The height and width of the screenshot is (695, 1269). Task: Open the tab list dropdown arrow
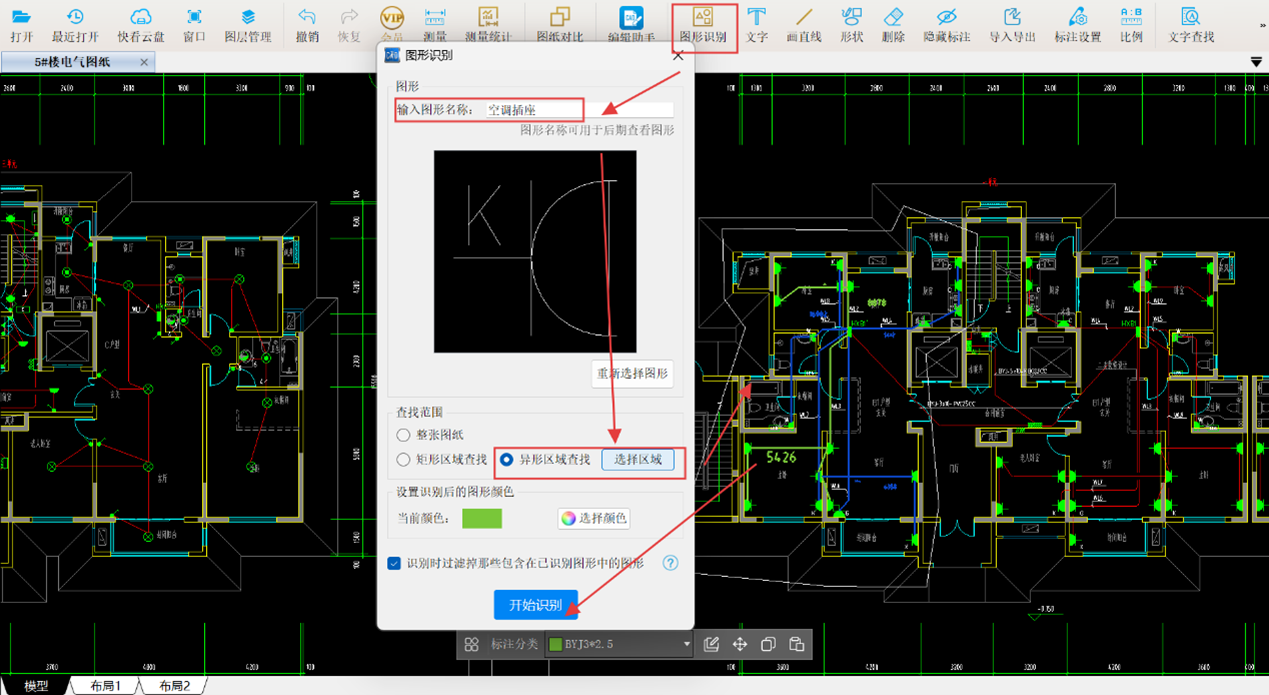(1257, 62)
